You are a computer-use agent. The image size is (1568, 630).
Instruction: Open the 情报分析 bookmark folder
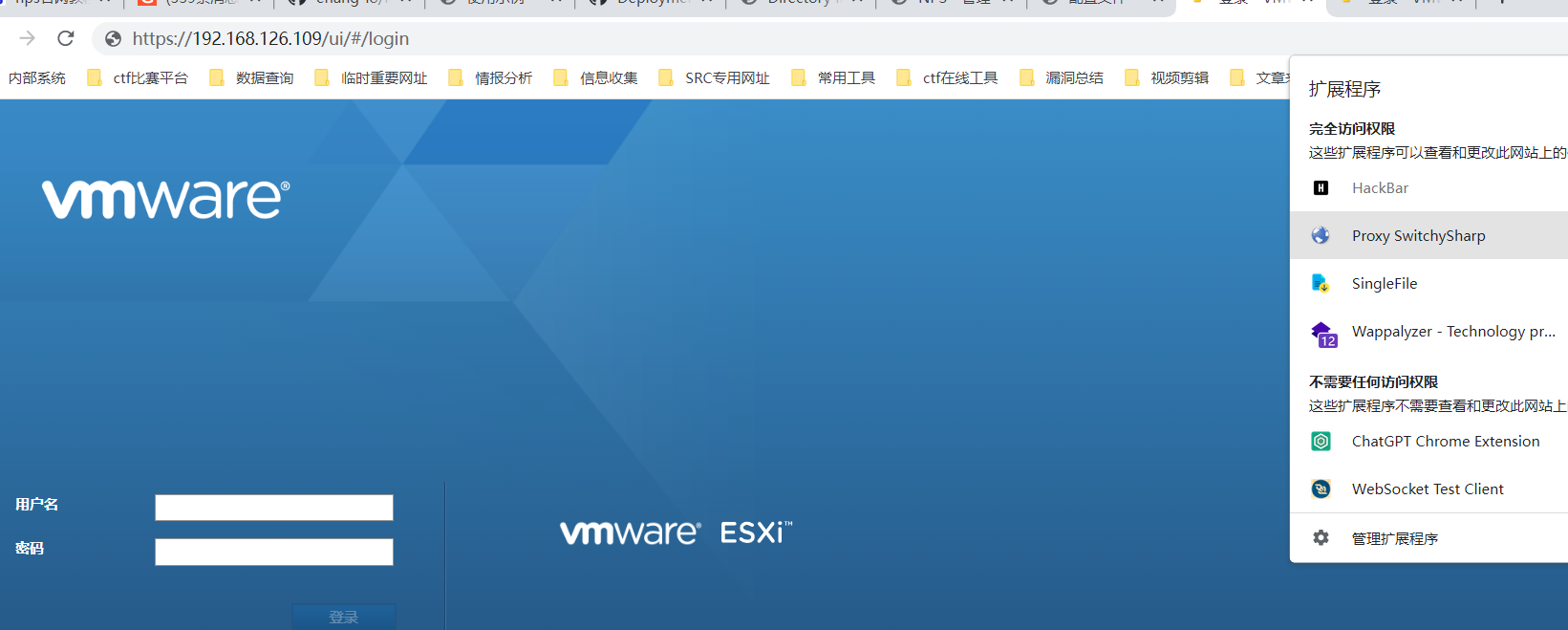point(490,78)
